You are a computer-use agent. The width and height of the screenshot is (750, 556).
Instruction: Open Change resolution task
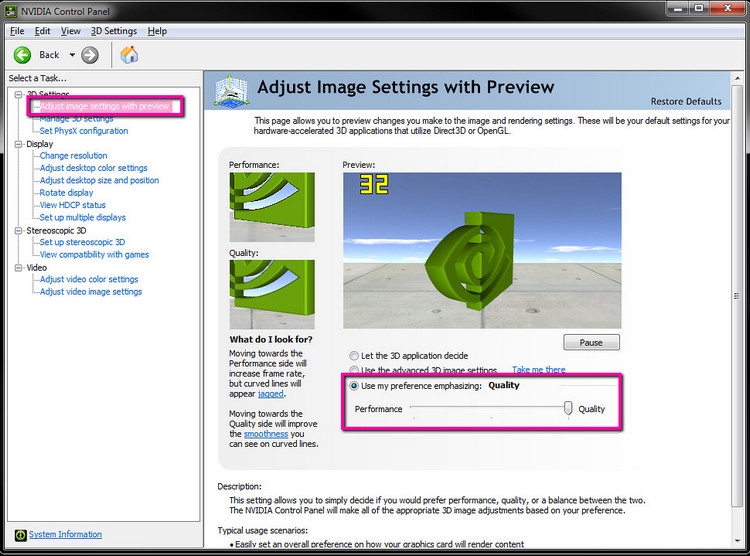pos(73,156)
